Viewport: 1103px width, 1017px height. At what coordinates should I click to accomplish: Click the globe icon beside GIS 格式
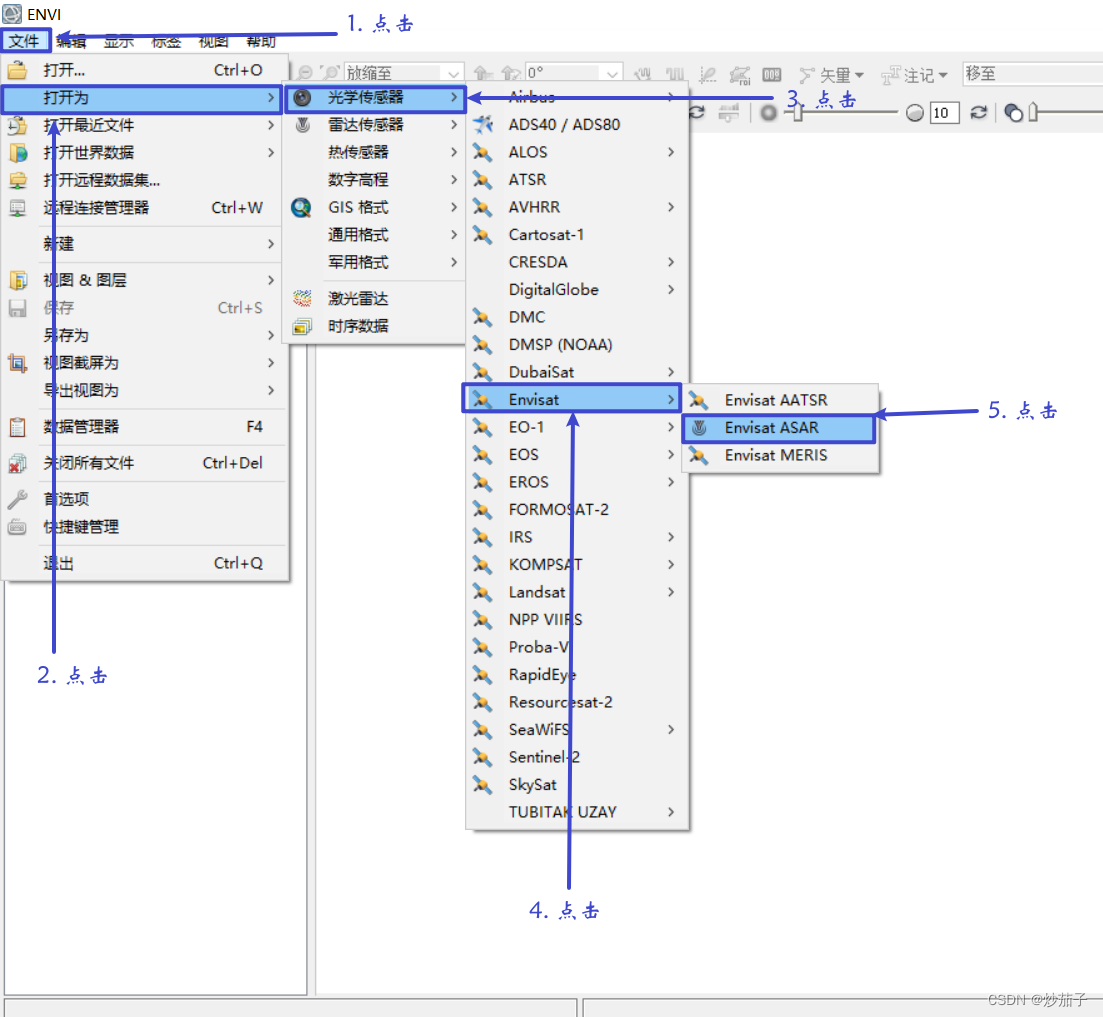(x=302, y=207)
